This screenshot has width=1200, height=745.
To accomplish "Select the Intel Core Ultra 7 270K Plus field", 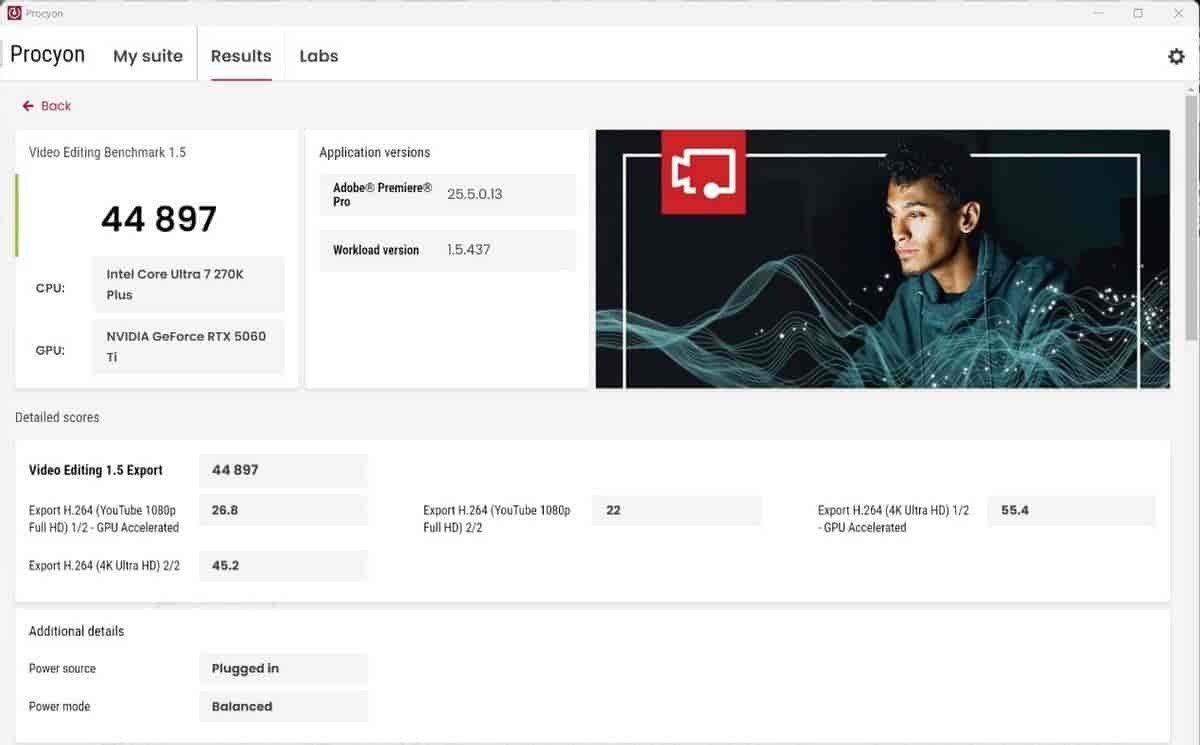I will tap(188, 284).
